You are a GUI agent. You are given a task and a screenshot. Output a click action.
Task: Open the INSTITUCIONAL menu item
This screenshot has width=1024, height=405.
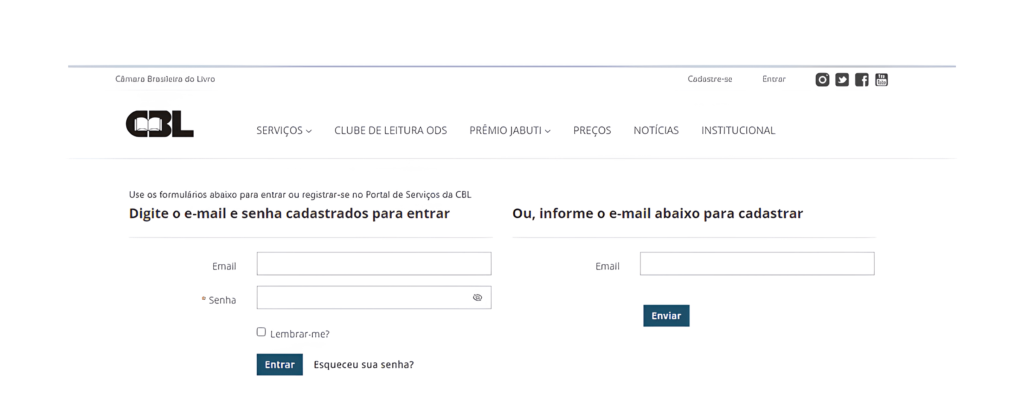click(738, 131)
